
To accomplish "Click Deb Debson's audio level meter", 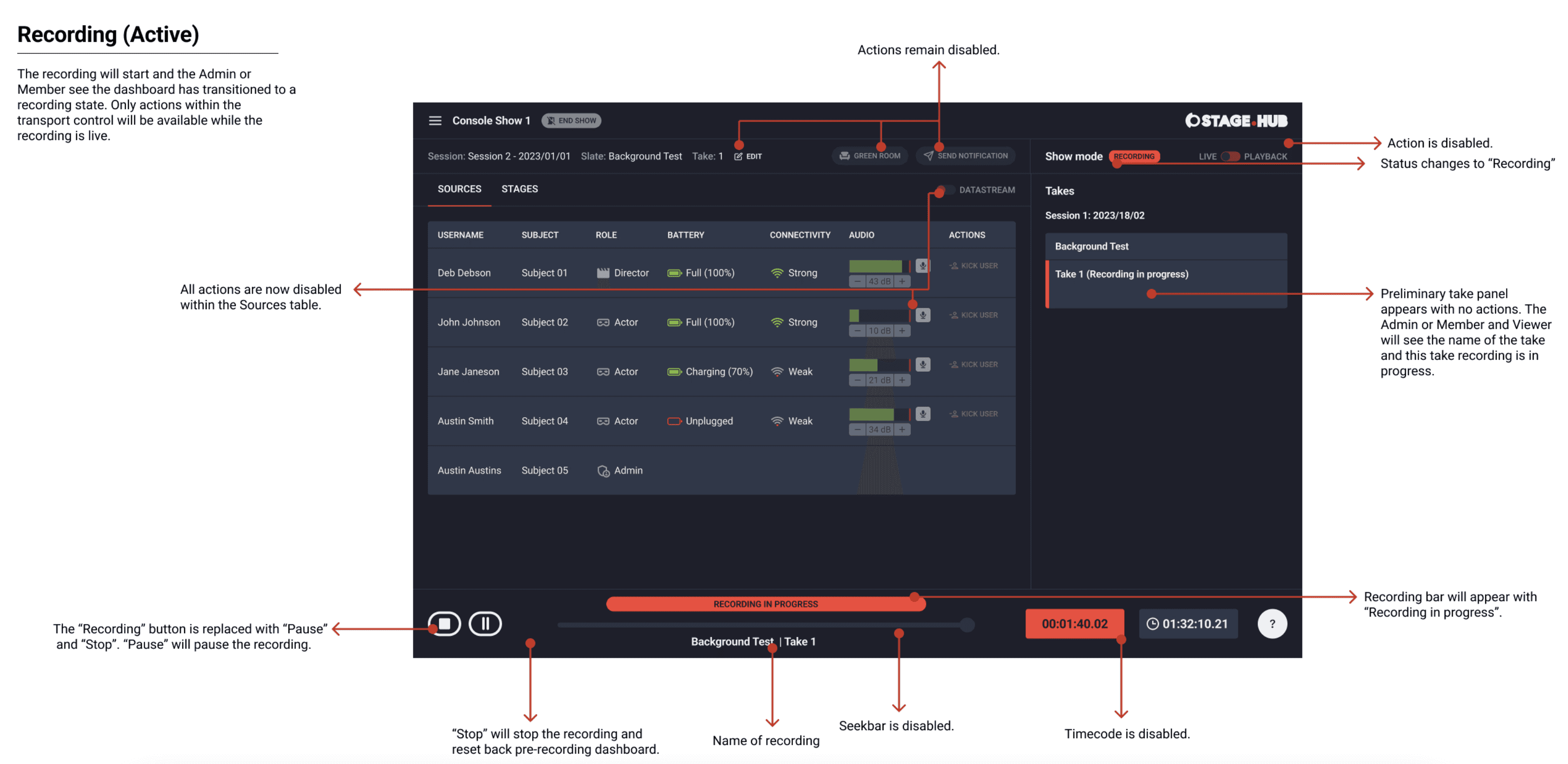I will 879,266.
